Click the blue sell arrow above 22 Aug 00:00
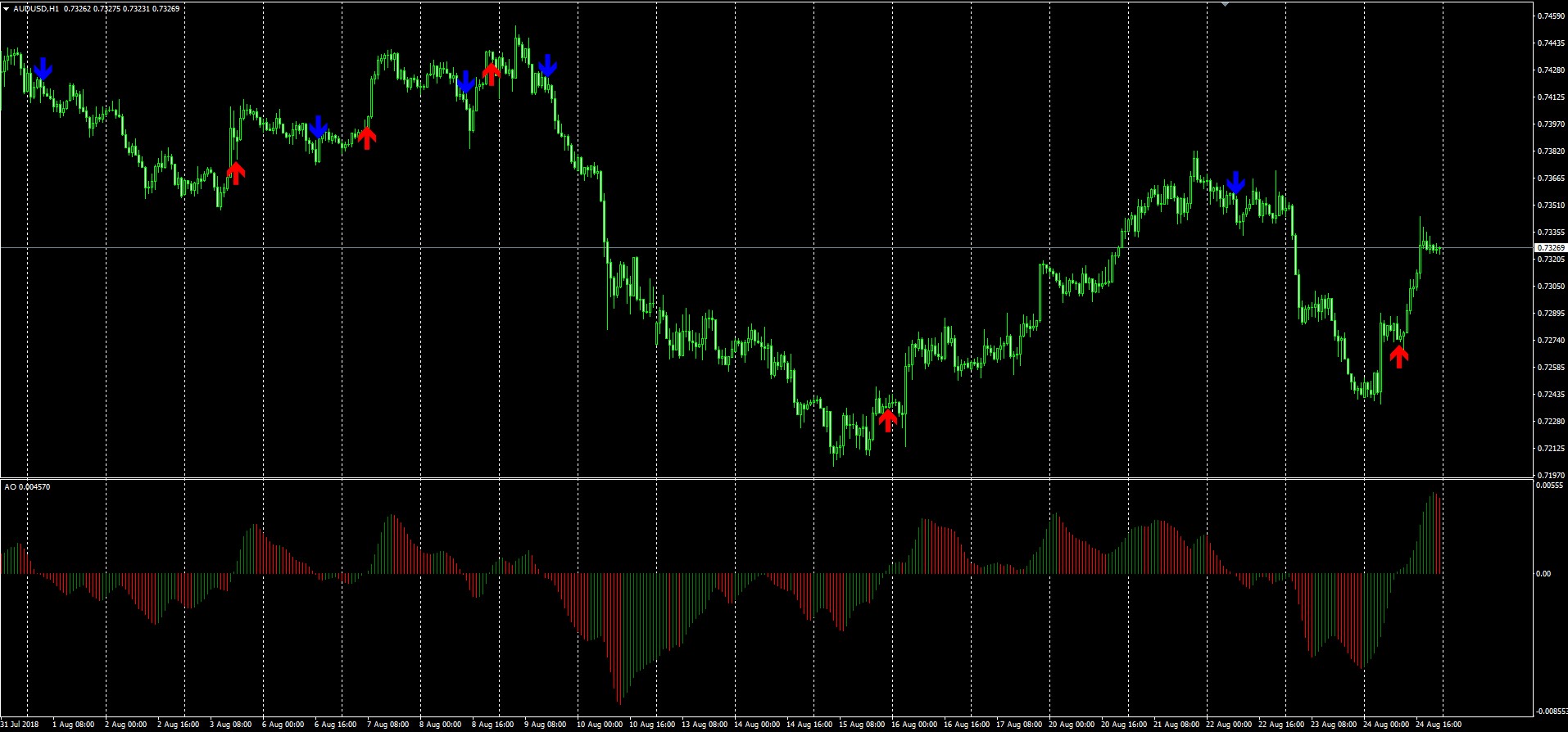 (x=1235, y=182)
